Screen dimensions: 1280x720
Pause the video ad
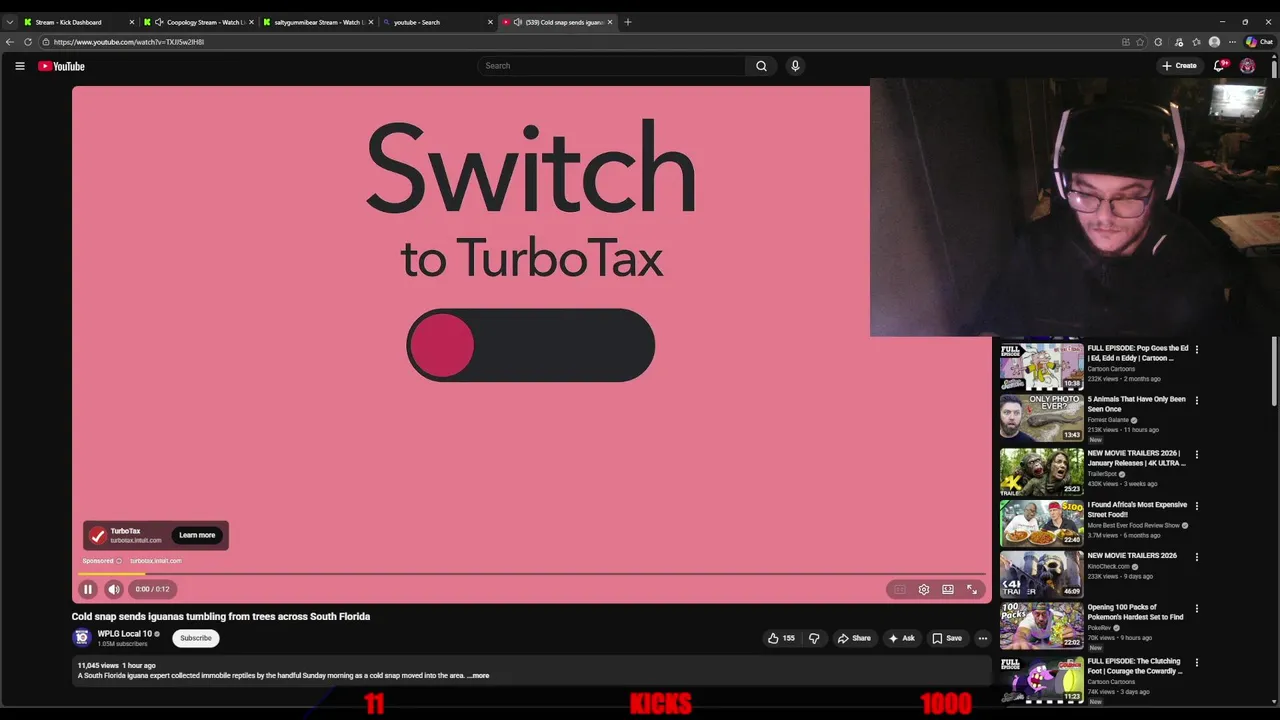click(88, 589)
